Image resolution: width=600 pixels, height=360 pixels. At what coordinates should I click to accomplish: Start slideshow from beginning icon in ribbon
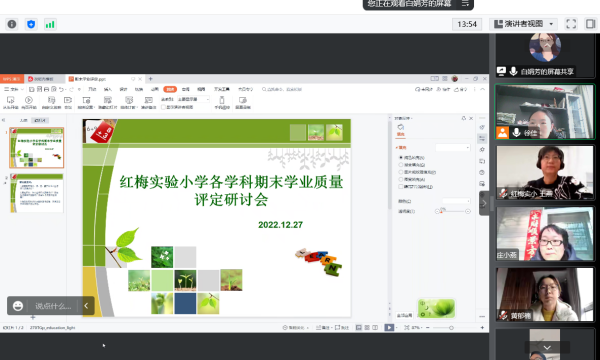(x=10, y=102)
